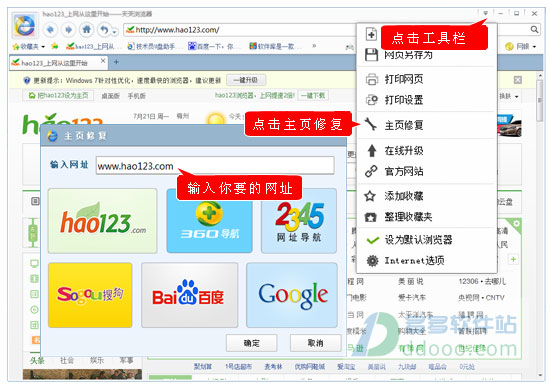
Task: Click the browser back arrow button
Action: click(x=50, y=29)
